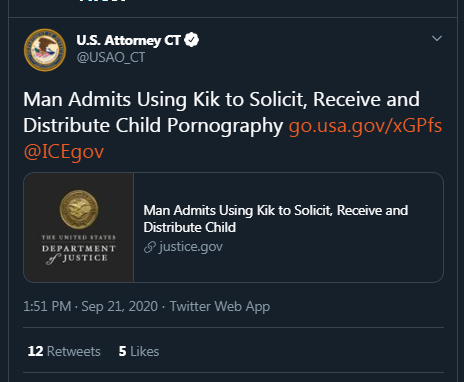Open the Twitter Web App source link
Screen dimensions: 464x382
(x=220, y=306)
